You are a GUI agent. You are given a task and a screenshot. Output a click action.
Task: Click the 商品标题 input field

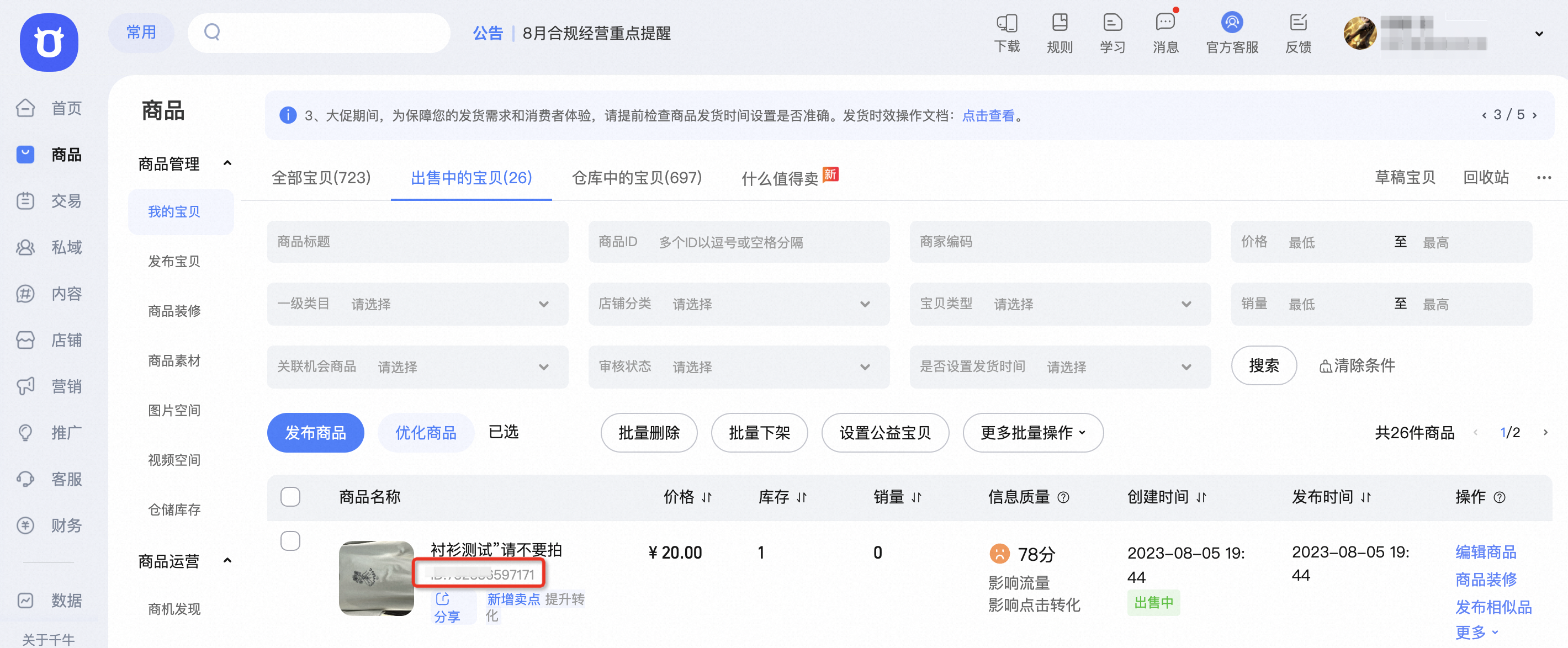[417, 242]
